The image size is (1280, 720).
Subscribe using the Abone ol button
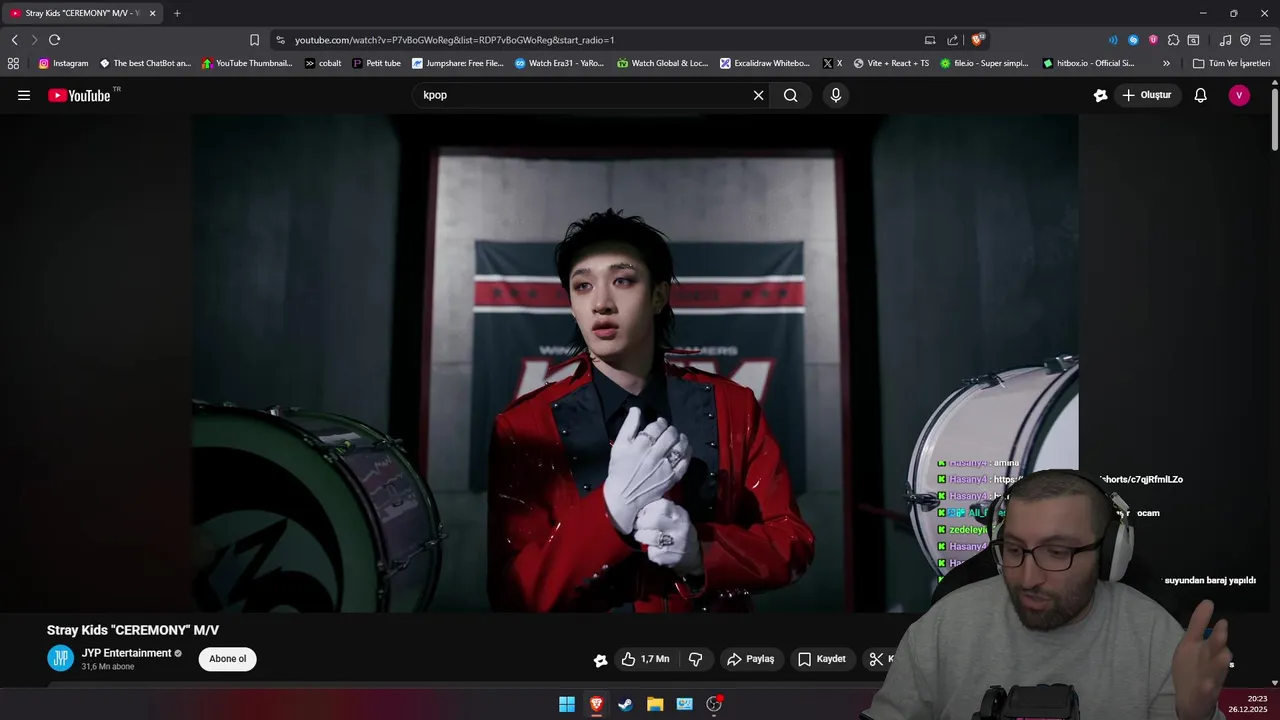click(227, 659)
